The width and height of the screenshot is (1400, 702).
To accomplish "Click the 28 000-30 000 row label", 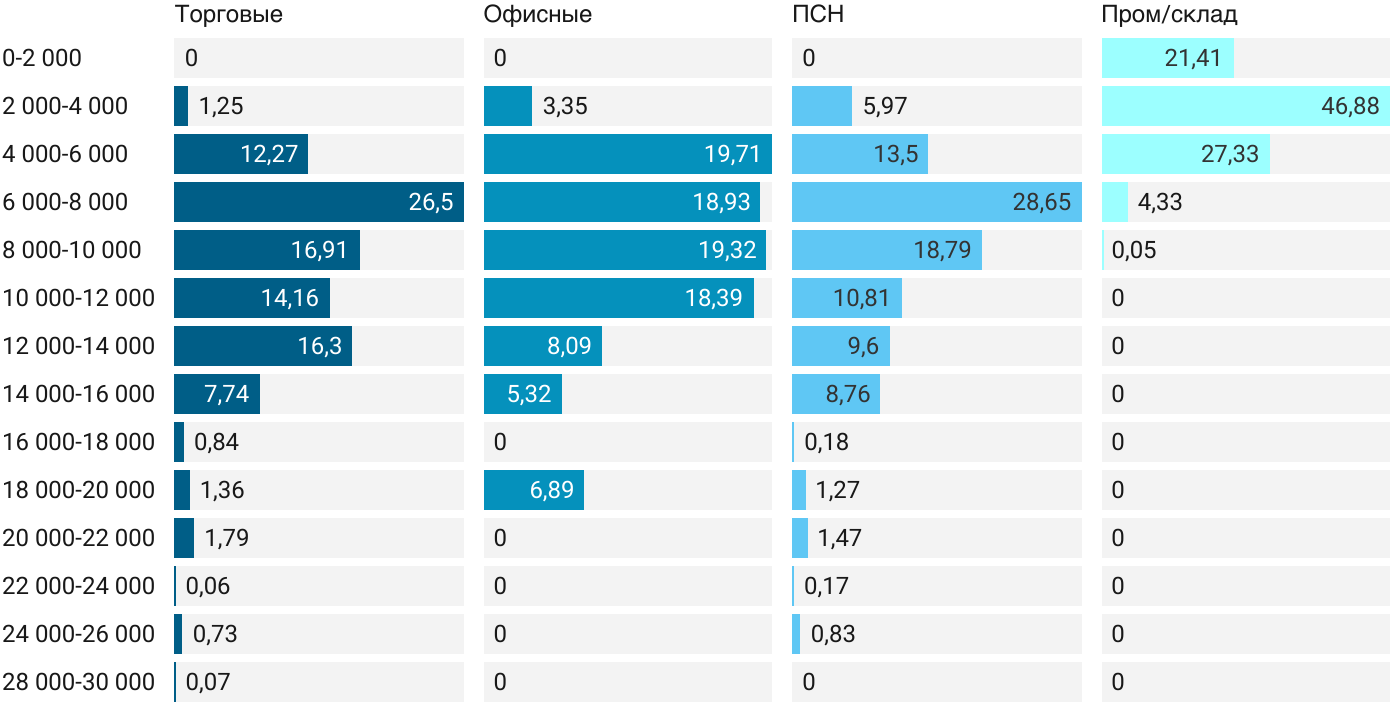I will pyautogui.click(x=78, y=682).
